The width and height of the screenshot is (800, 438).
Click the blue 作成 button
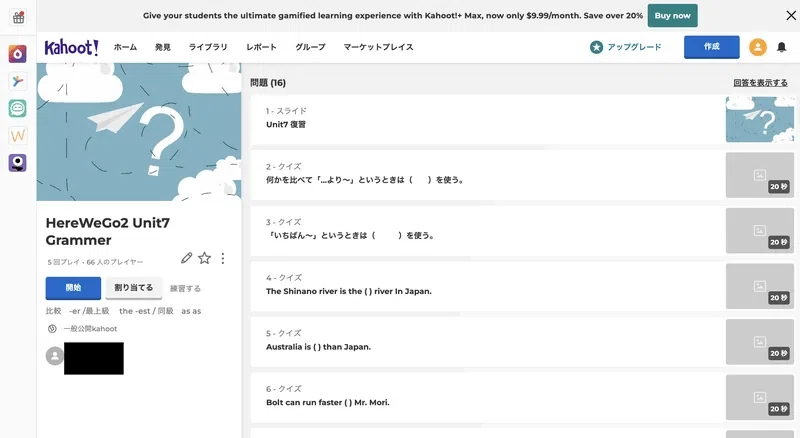[x=712, y=47]
